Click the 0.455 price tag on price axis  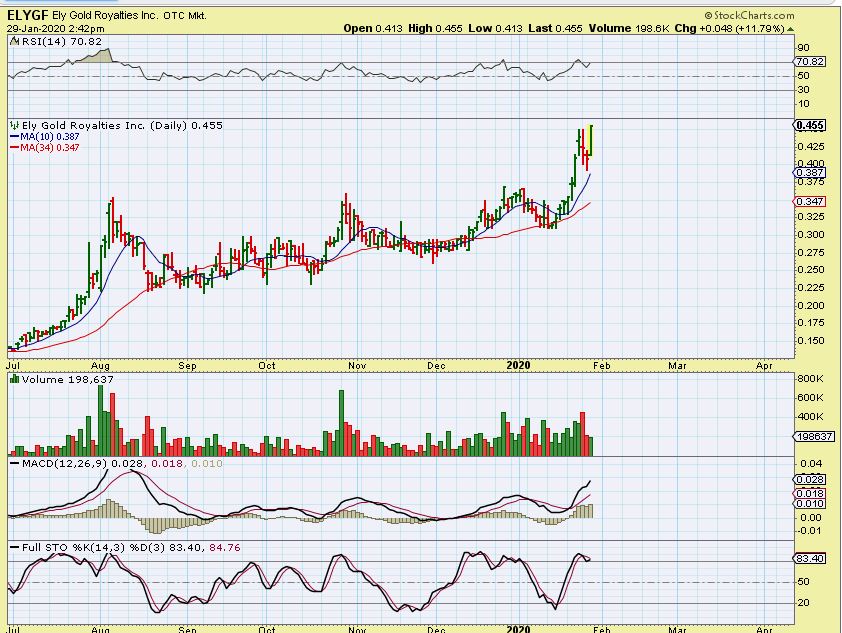(x=810, y=125)
